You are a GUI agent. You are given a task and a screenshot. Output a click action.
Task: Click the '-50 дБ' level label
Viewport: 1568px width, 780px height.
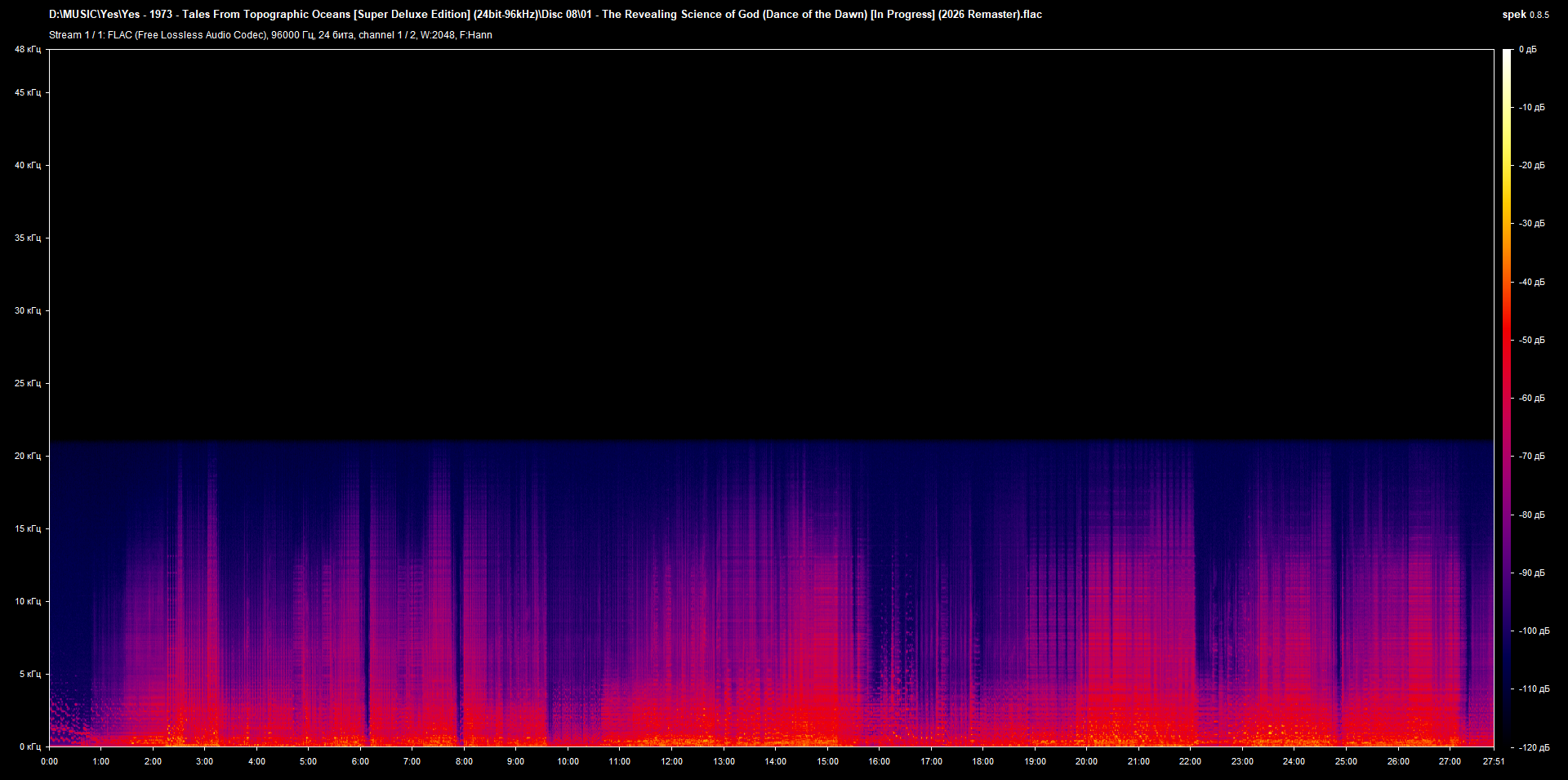click(x=1532, y=340)
